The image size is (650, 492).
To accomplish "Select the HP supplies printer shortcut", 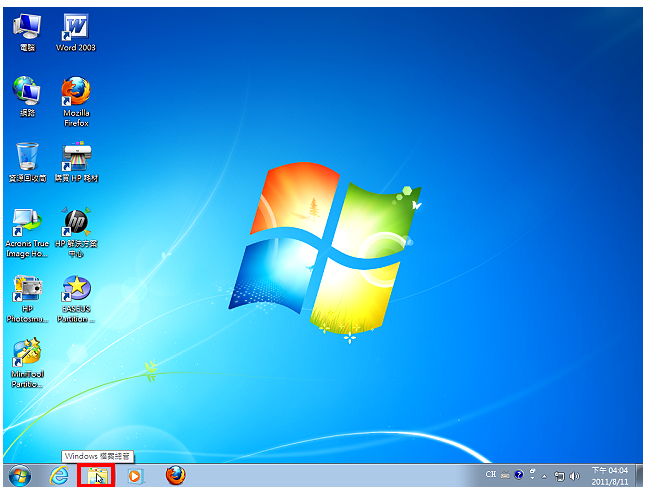I will point(76,162).
